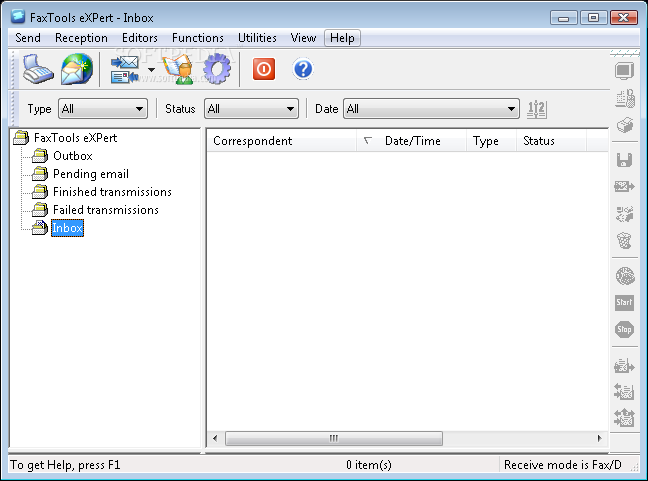The image size is (648, 481).
Task: Click the receive mail arrow-left icon
Action: pyautogui.click(x=624, y=391)
